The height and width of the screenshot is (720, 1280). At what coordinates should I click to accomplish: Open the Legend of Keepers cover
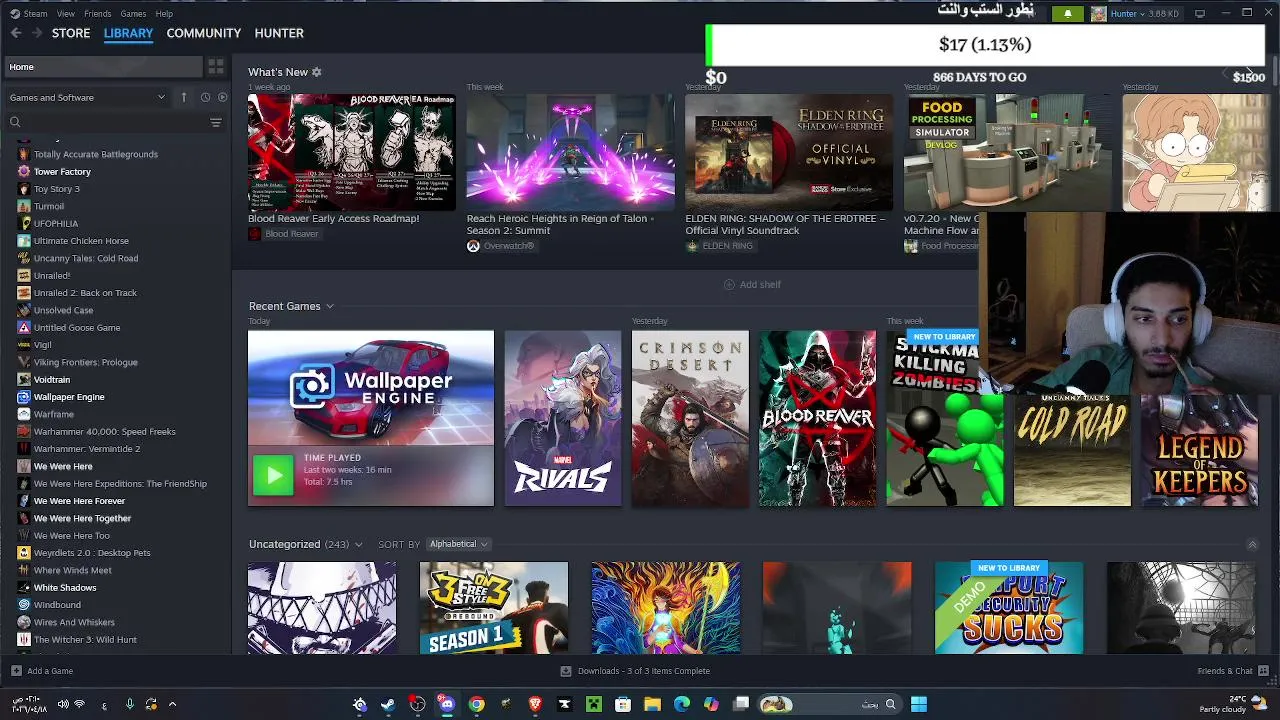pyautogui.click(x=1199, y=450)
